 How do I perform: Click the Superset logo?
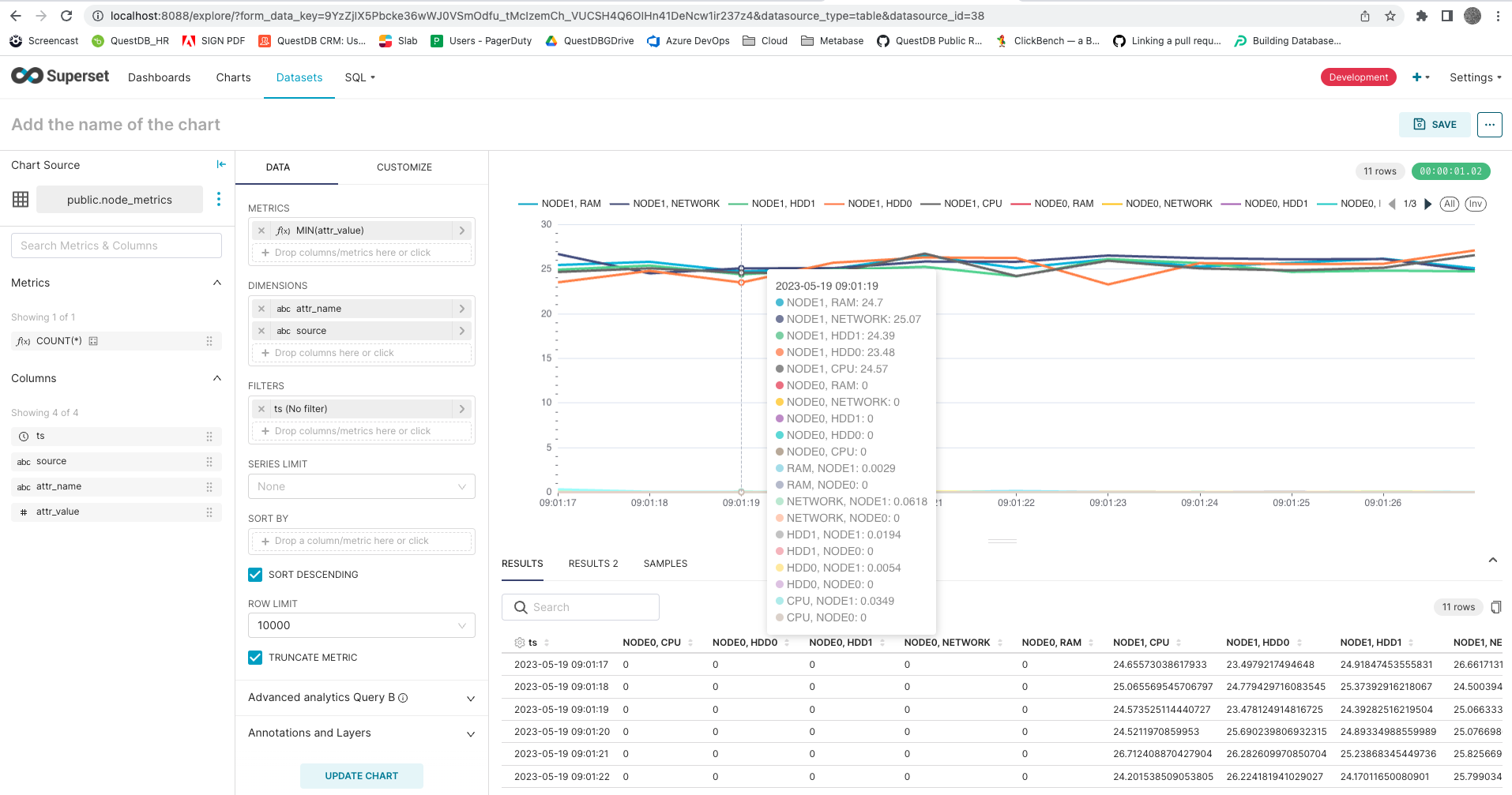[60, 76]
